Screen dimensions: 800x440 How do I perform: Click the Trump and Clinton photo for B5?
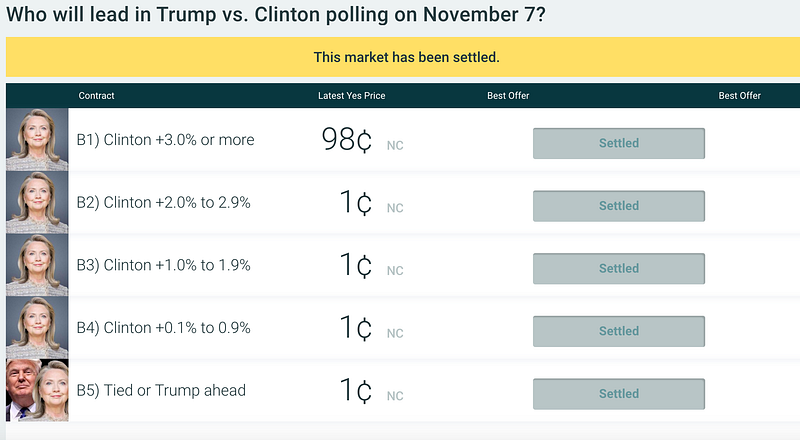tap(37, 391)
